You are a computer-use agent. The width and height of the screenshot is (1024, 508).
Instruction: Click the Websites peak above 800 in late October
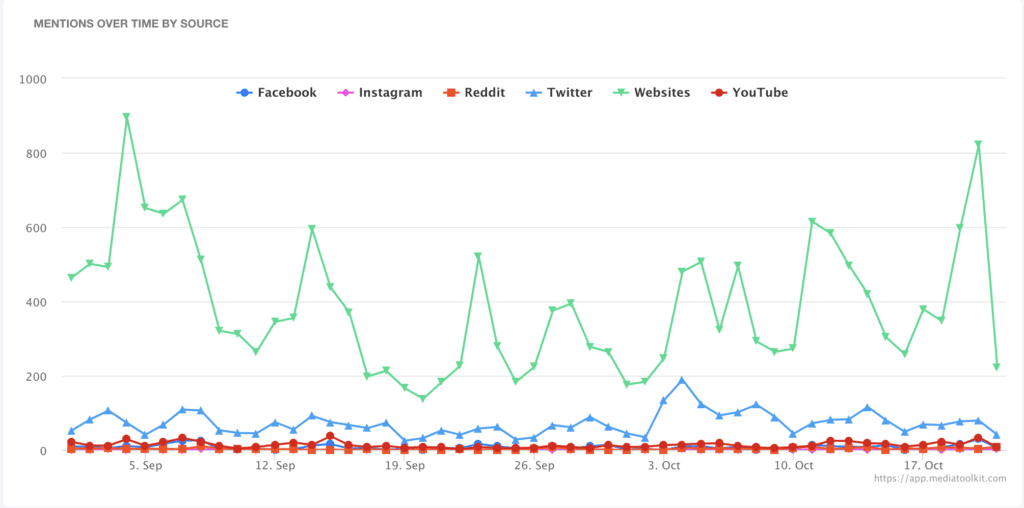tap(978, 145)
